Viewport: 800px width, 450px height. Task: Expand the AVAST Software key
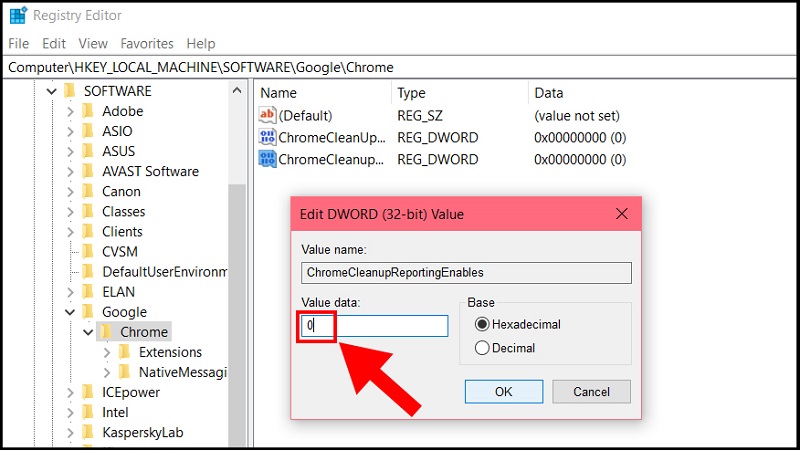coord(70,172)
